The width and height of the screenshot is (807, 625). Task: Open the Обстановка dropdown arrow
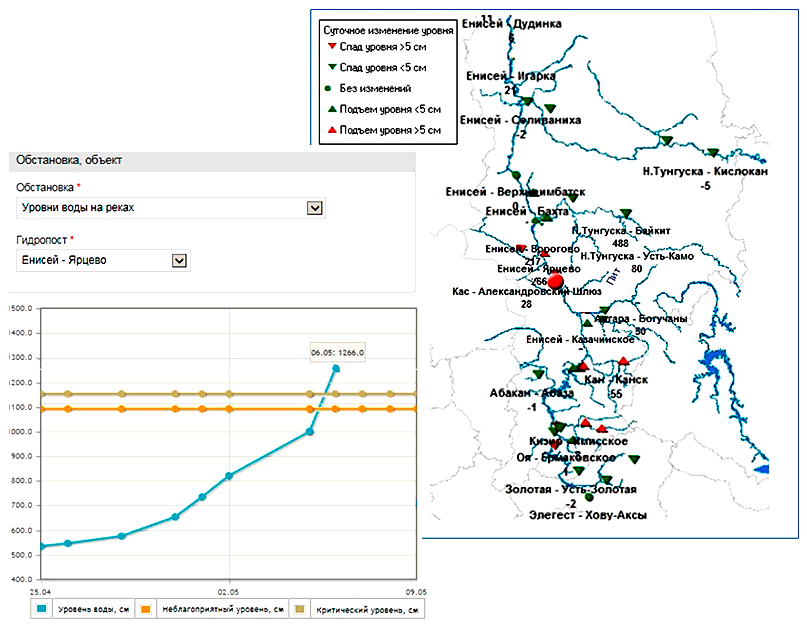(x=314, y=208)
